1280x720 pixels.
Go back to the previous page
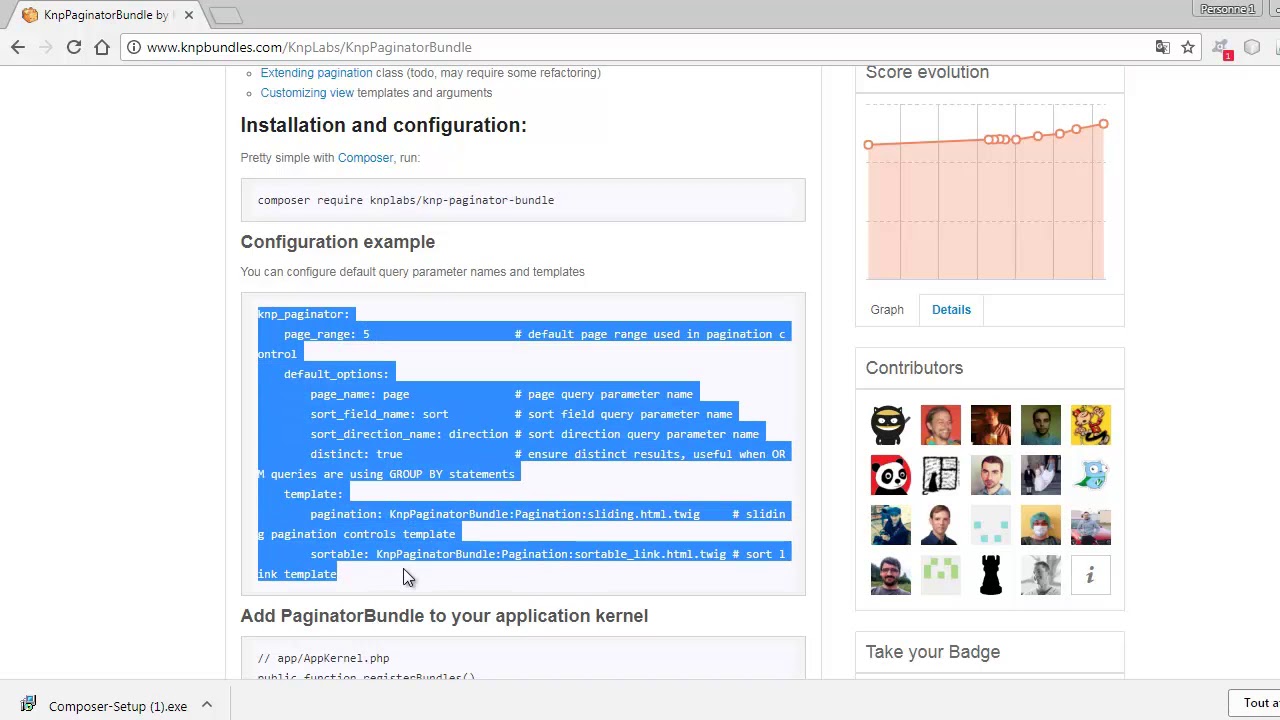[x=18, y=47]
